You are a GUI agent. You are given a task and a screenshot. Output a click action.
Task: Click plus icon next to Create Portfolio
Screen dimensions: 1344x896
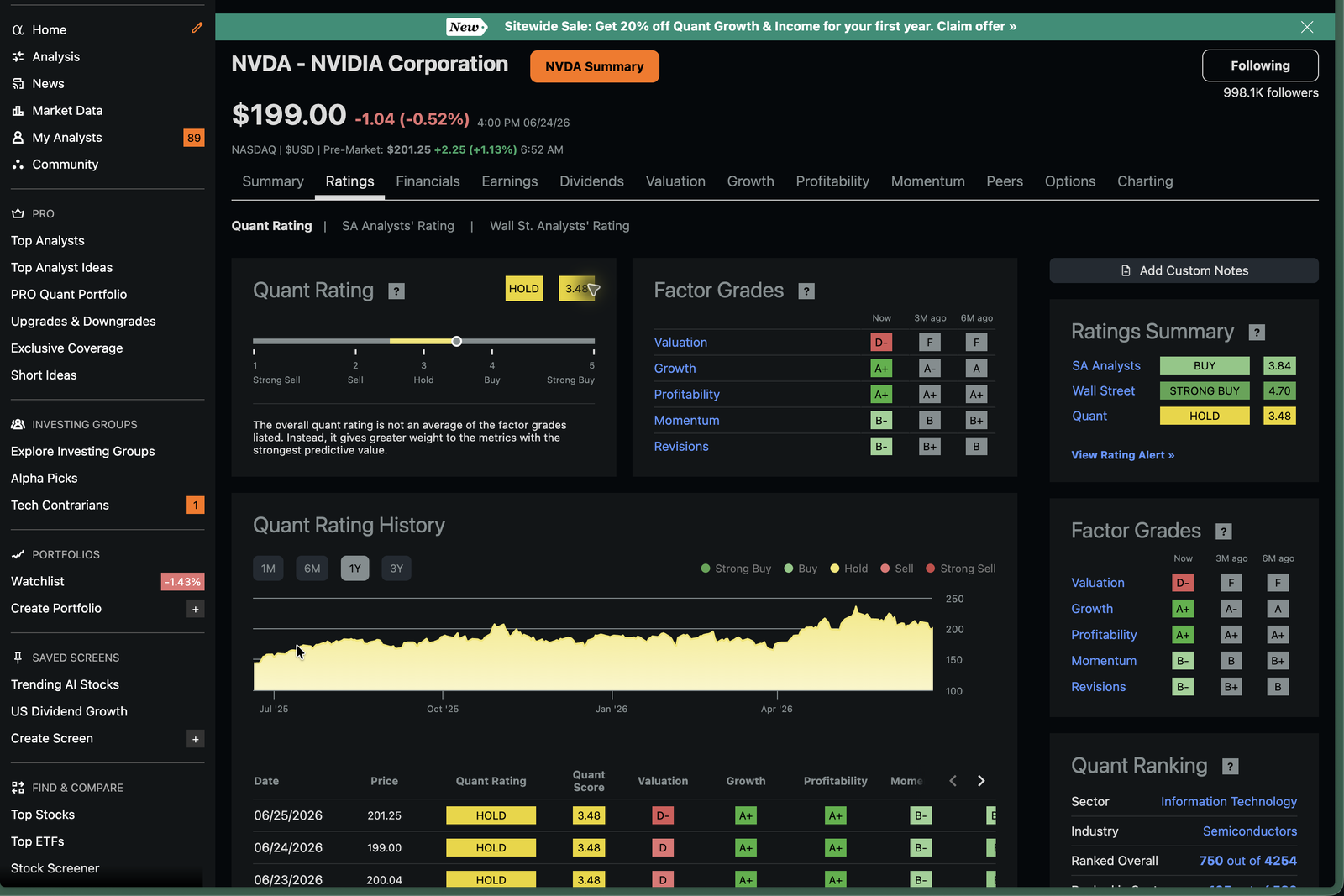(196, 609)
